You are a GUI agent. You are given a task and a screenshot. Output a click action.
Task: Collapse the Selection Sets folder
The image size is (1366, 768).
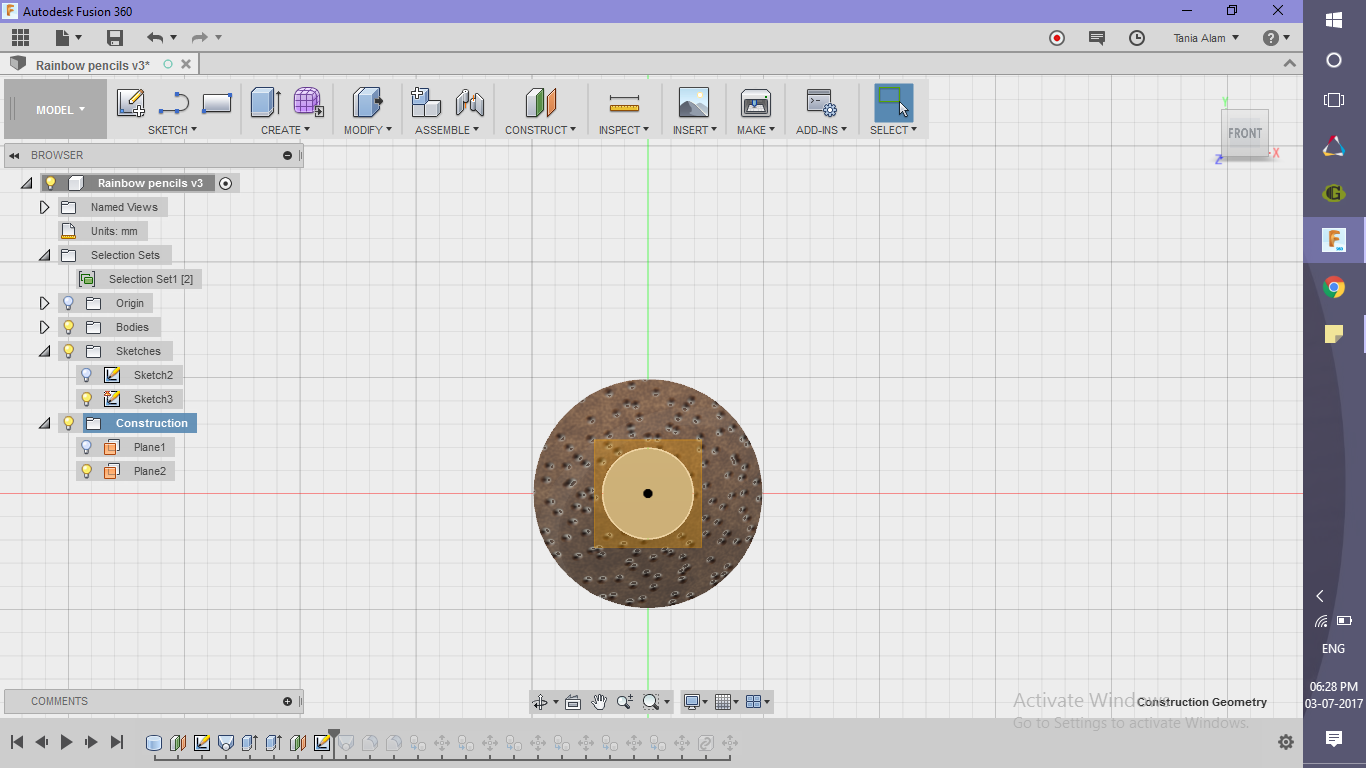pos(44,255)
